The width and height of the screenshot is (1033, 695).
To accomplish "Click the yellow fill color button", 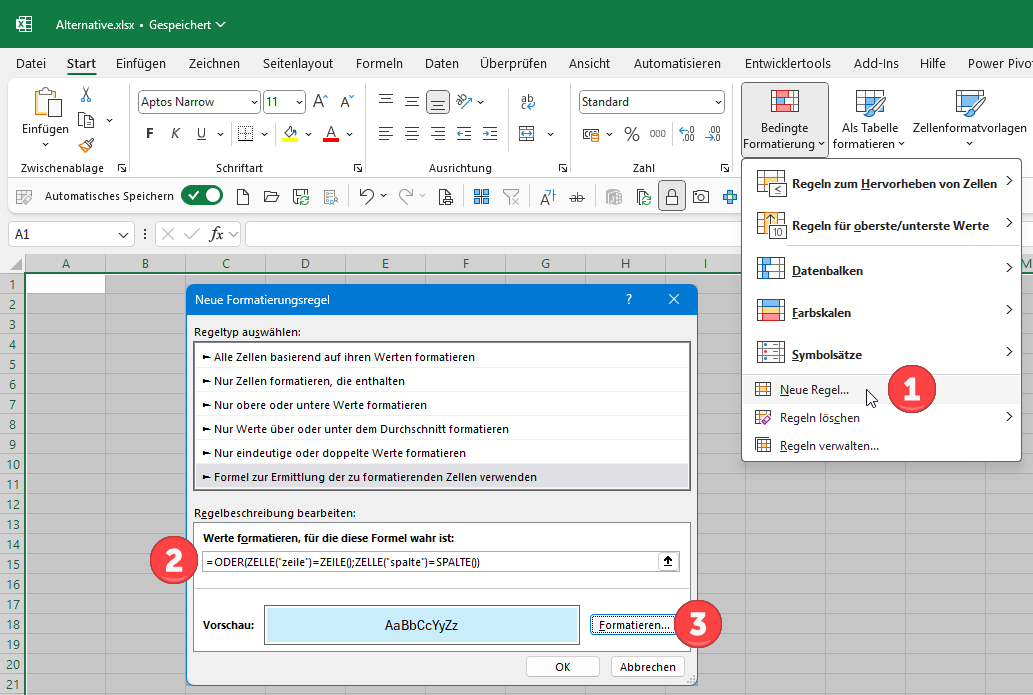I will coord(290,134).
